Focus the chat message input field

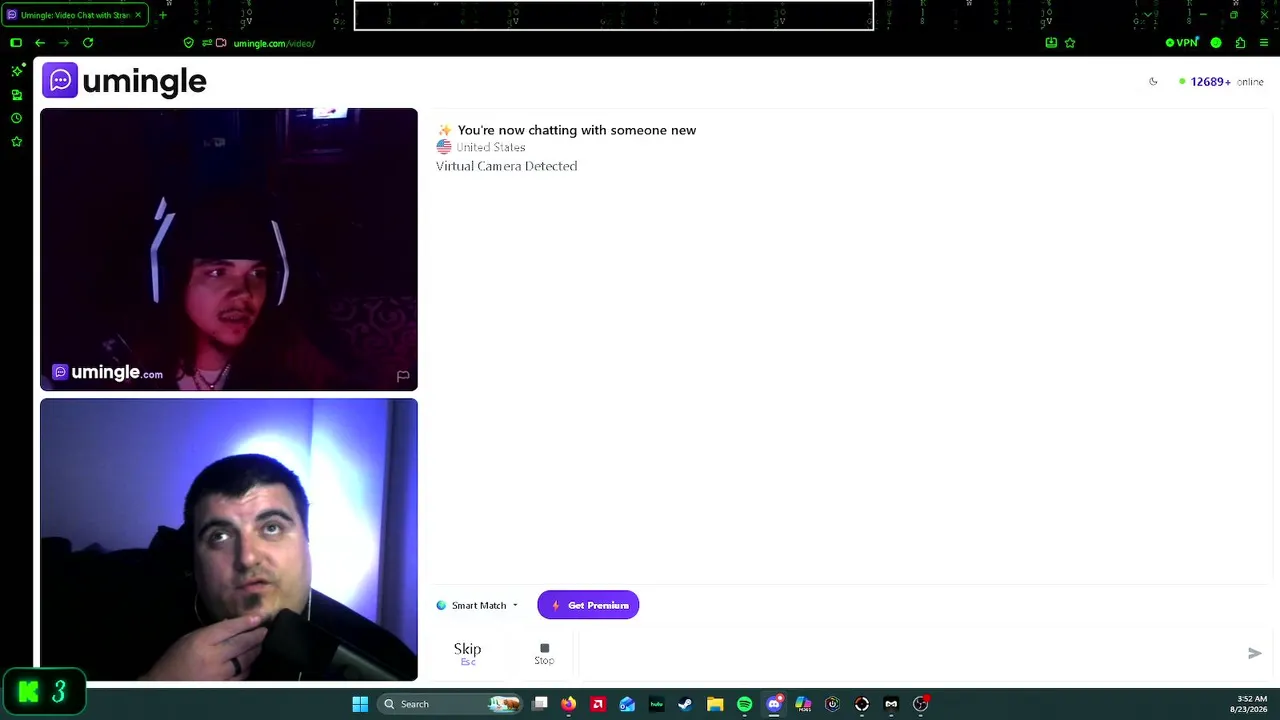(910, 653)
